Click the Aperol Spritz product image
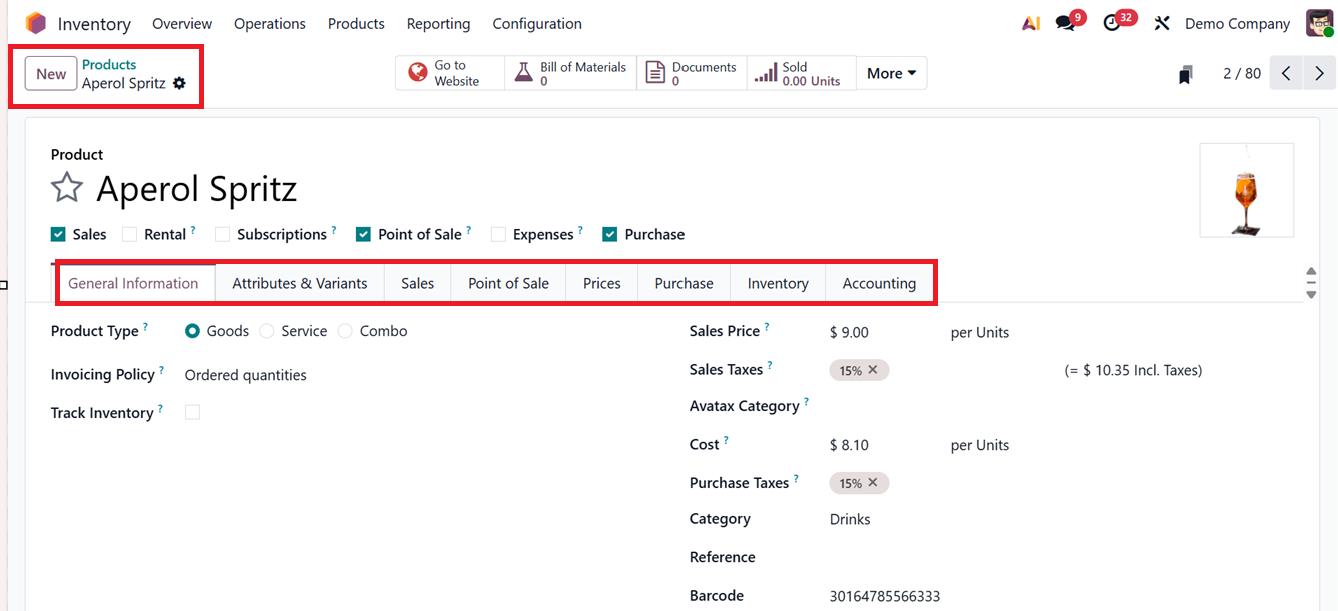 click(x=1246, y=190)
